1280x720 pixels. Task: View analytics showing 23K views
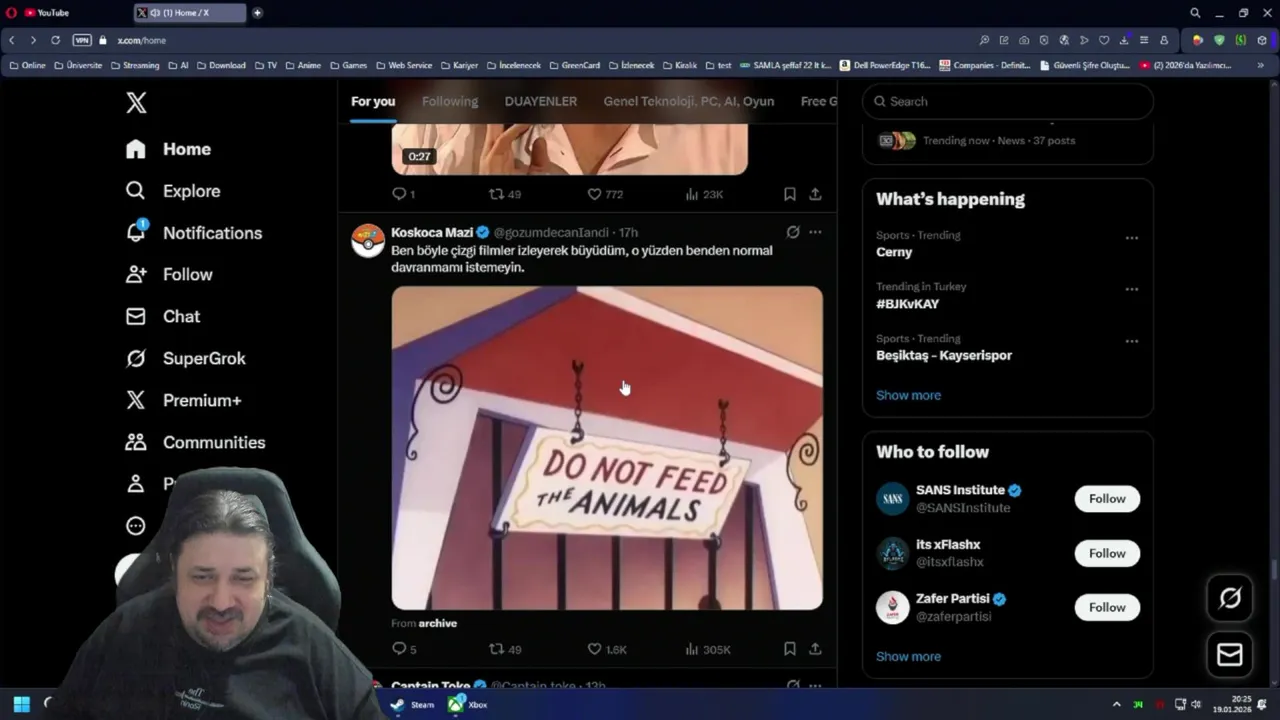[704, 194]
